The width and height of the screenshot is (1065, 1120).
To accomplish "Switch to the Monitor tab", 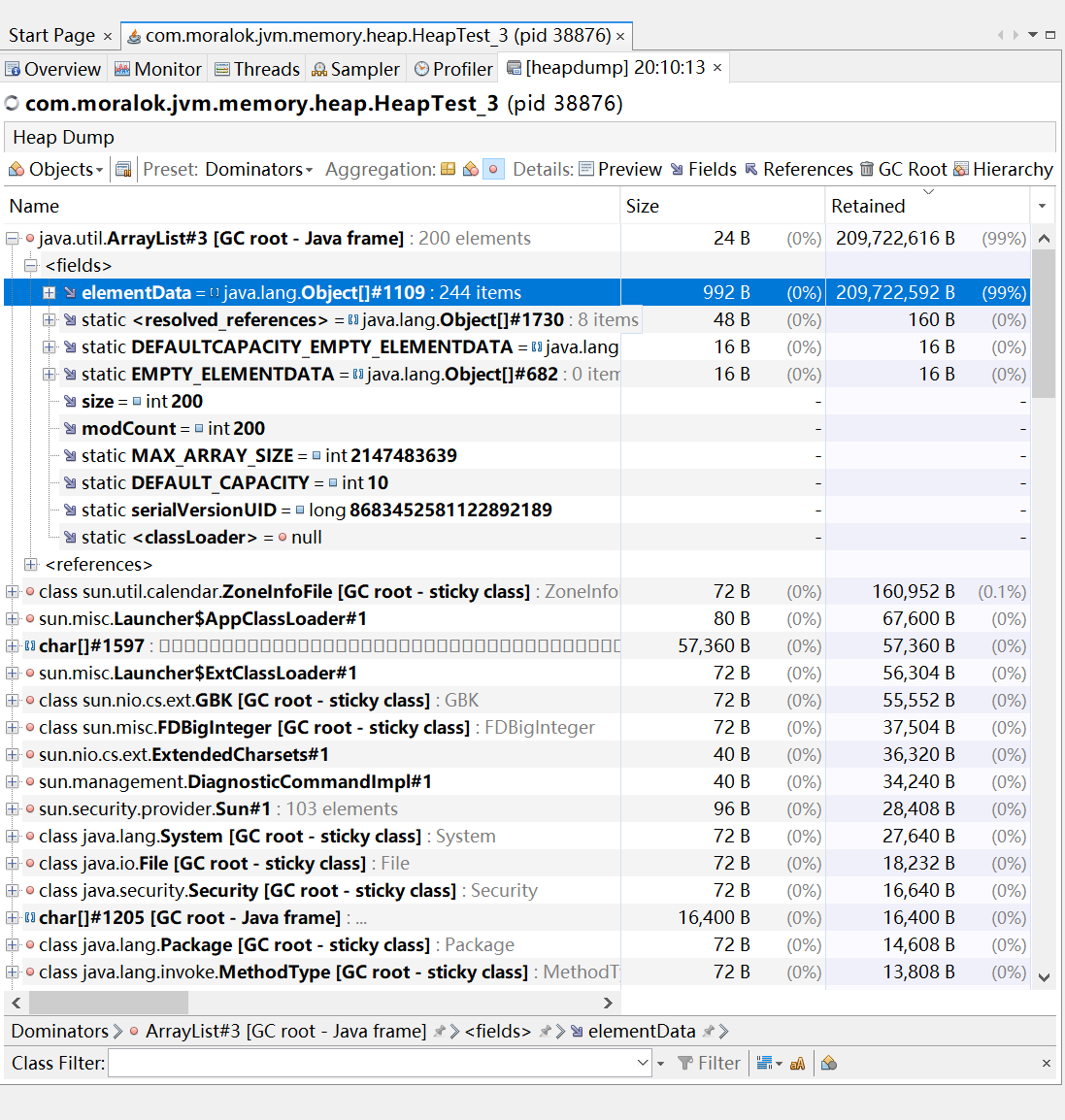I will pyautogui.click(x=157, y=68).
